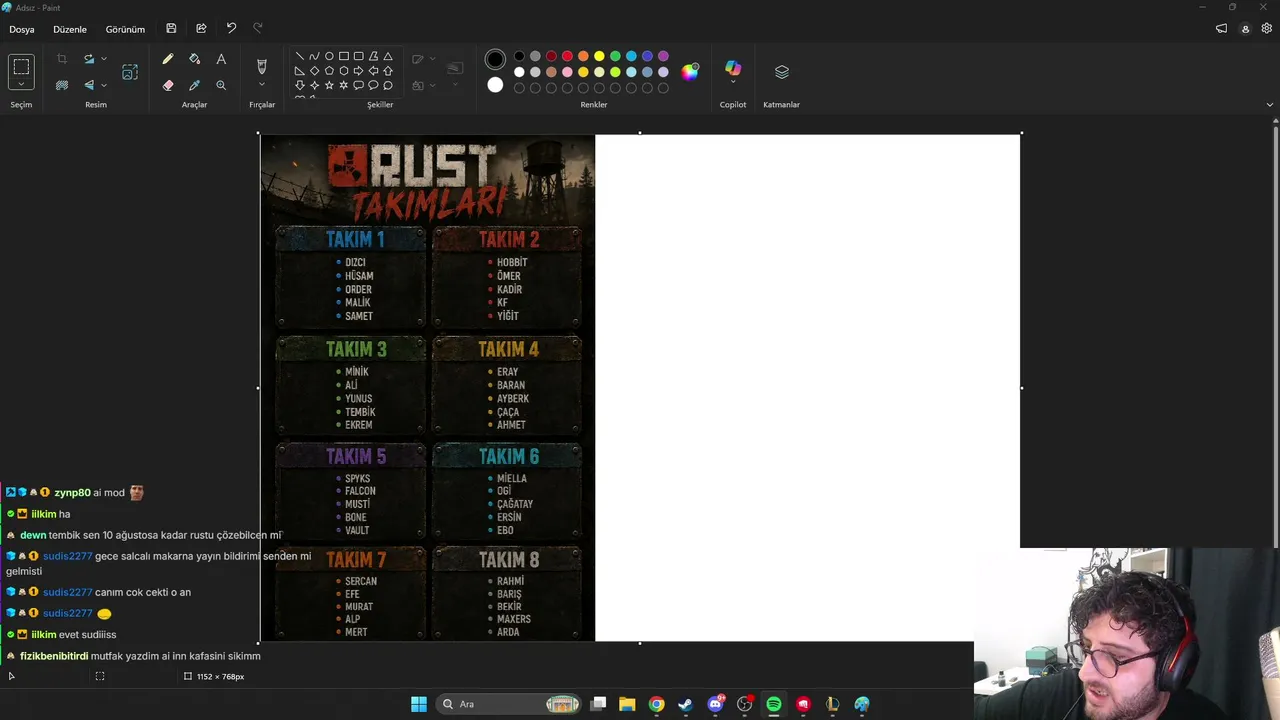The image size is (1280, 720).
Task: Pick the Color picker eyedropper tool
Action: pos(194,86)
